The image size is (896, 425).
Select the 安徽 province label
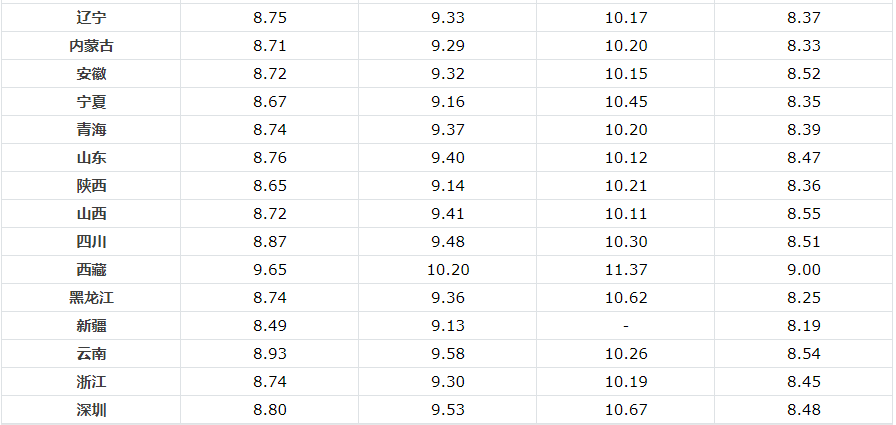click(x=91, y=74)
